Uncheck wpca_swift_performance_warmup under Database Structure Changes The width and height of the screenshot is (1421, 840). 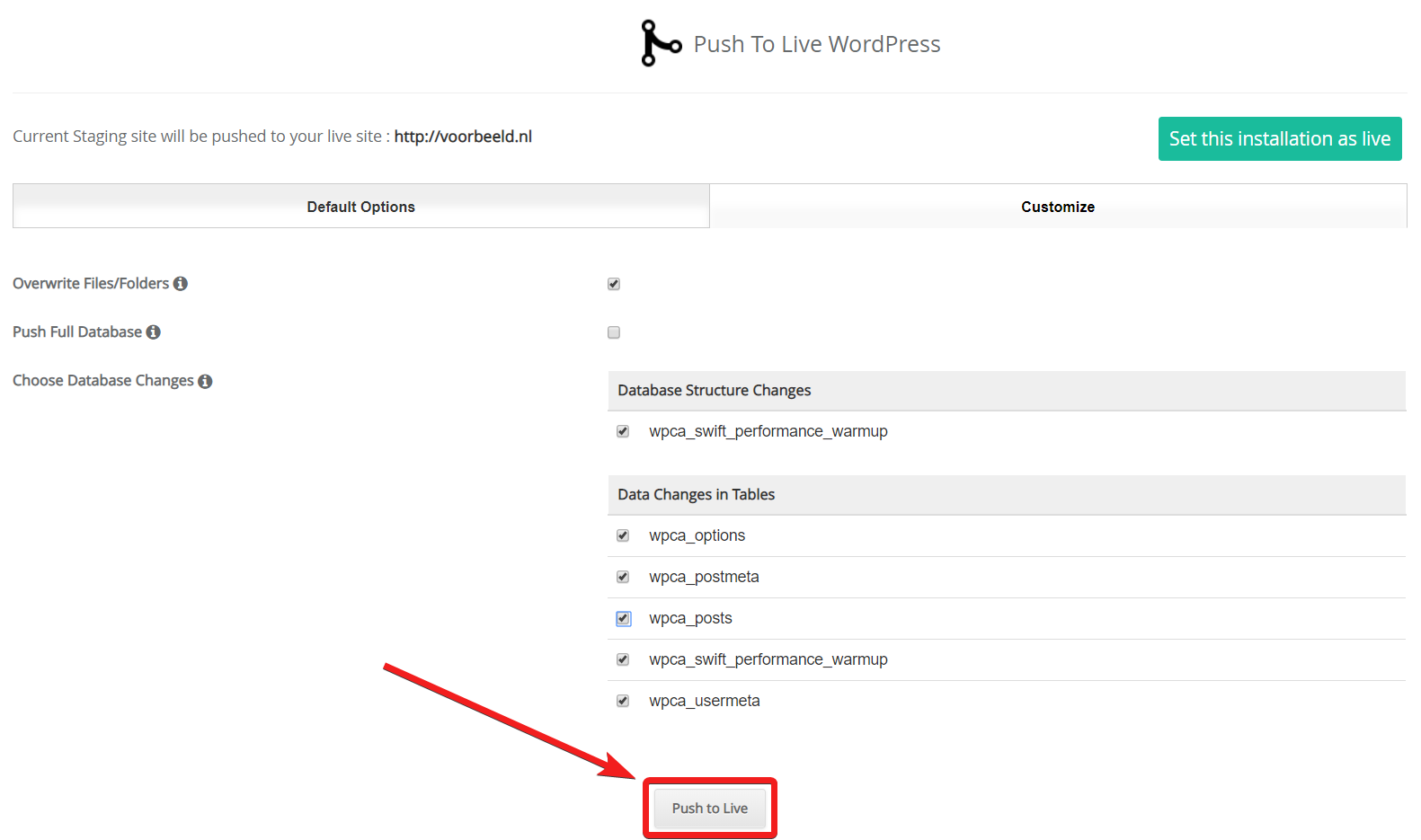(623, 431)
